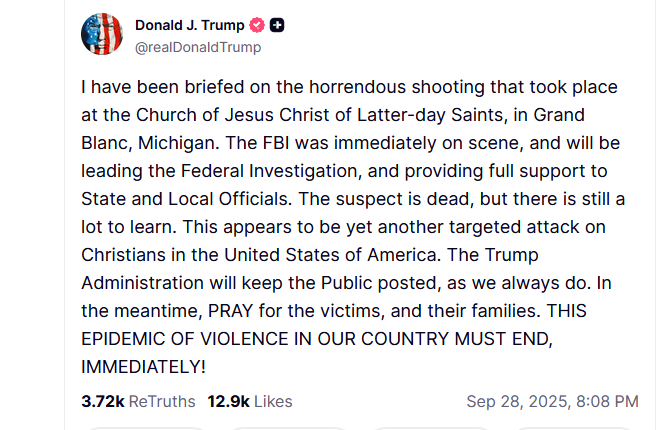Open the @realDonaldTrump handle link

click(x=198, y=47)
